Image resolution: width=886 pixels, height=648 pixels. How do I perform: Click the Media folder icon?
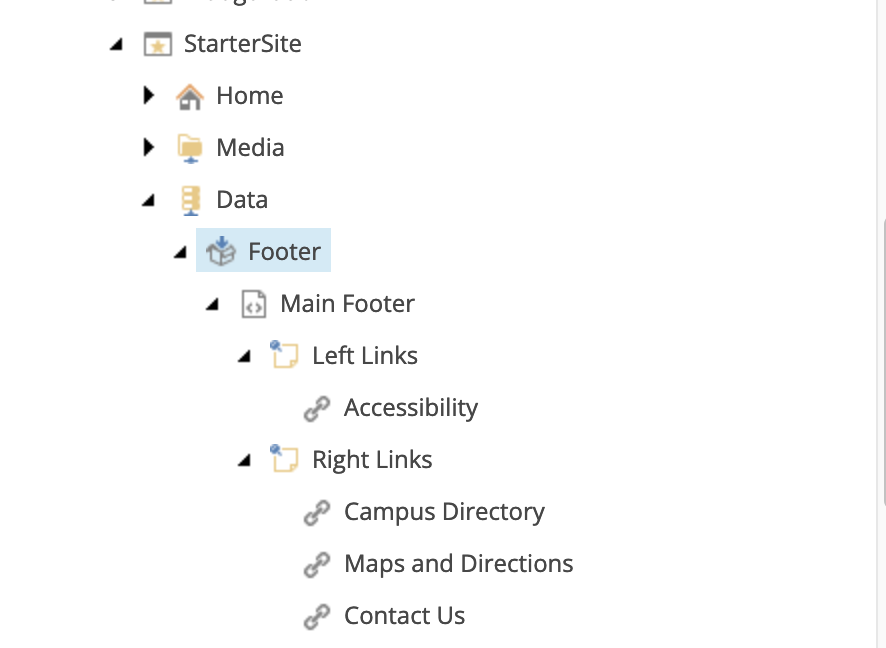click(190, 147)
